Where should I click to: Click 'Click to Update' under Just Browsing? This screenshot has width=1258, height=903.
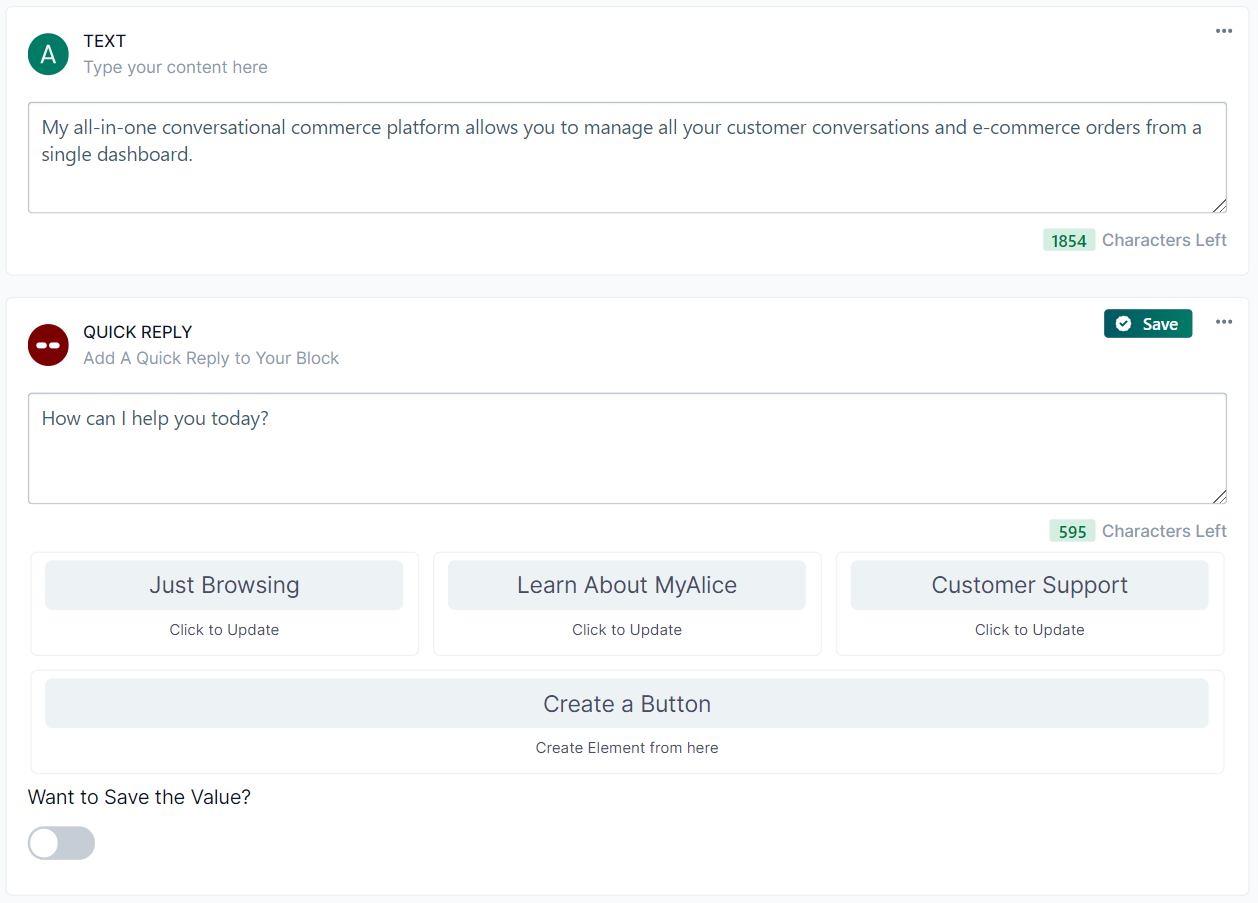click(224, 630)
